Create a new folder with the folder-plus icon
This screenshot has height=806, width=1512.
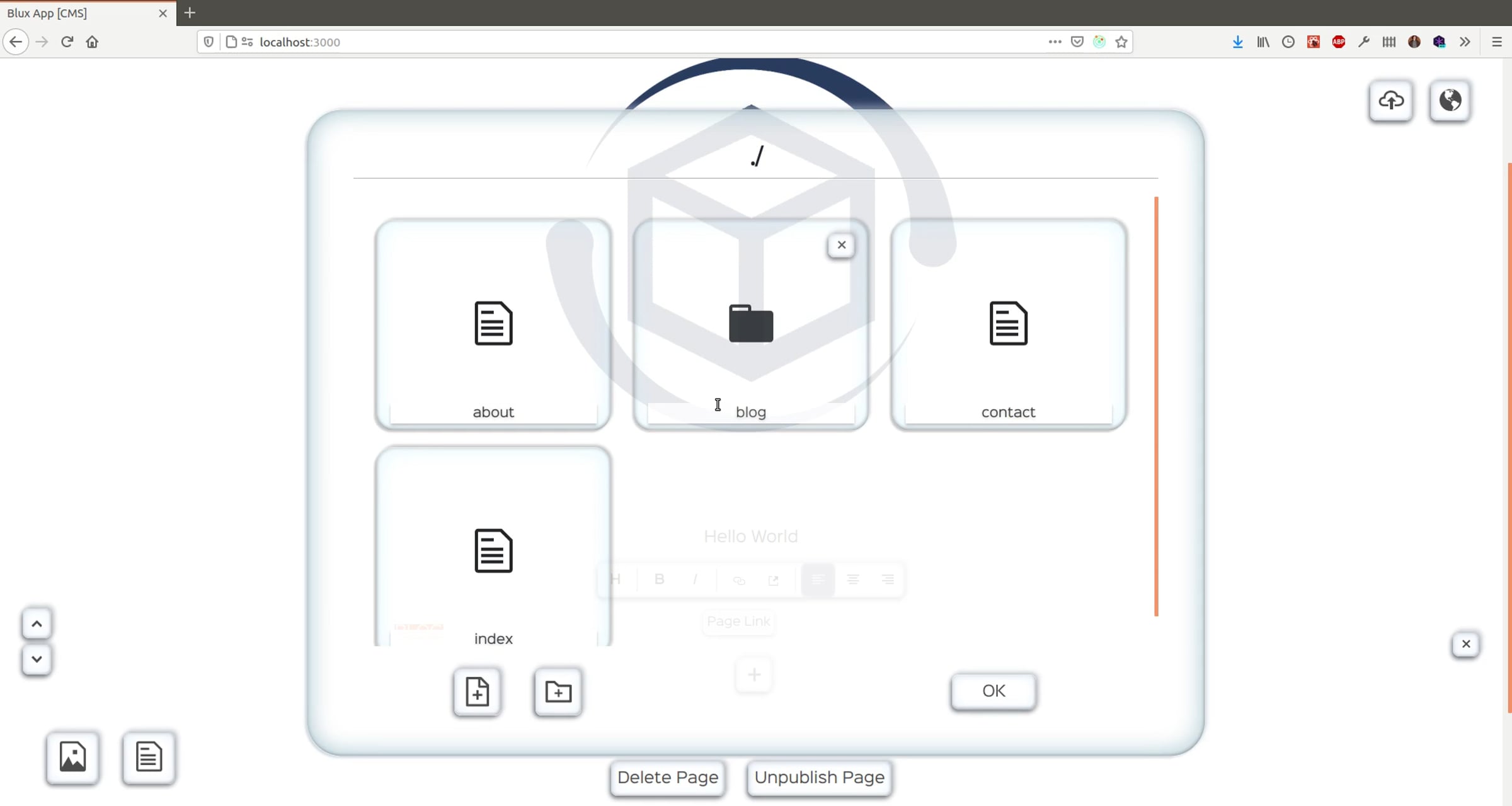pyautogui.click(x=558, y=691)
